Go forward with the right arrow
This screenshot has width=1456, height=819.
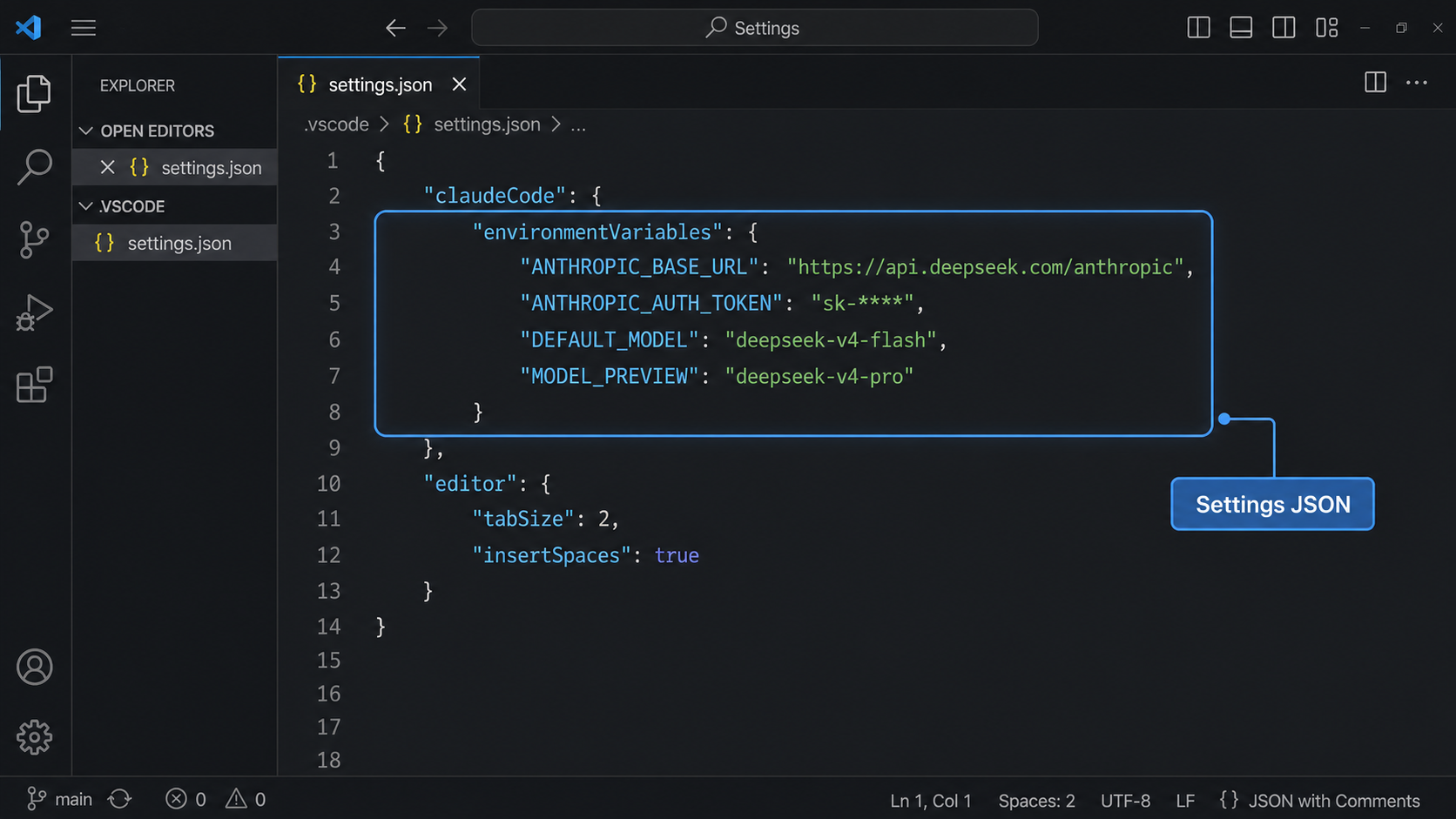tap(437, 28)
